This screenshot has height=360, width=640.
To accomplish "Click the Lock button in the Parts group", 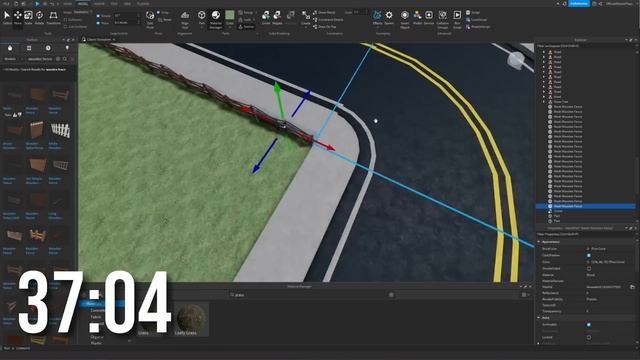I will 245,20.
